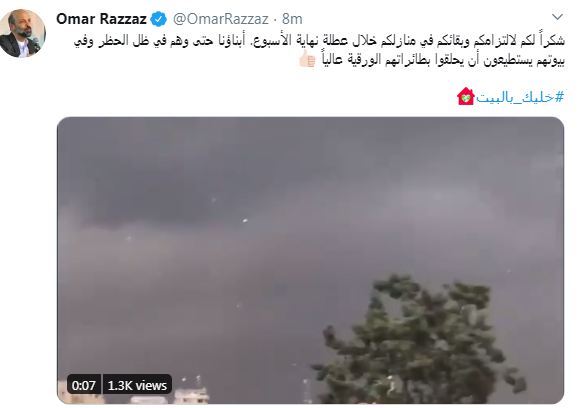This screenshot has width=578, height=408.
Task: Click the blue verified badge icon
Action: (x=159, y=19)
